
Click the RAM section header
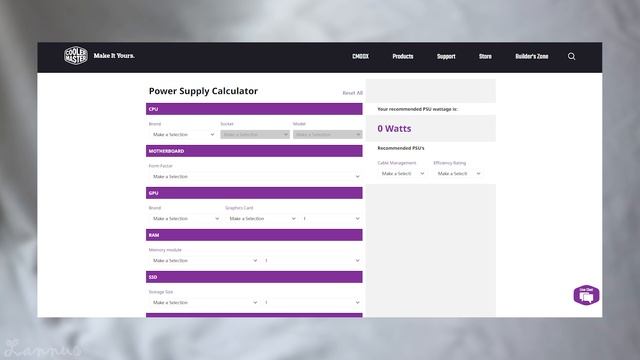point(254,235)
